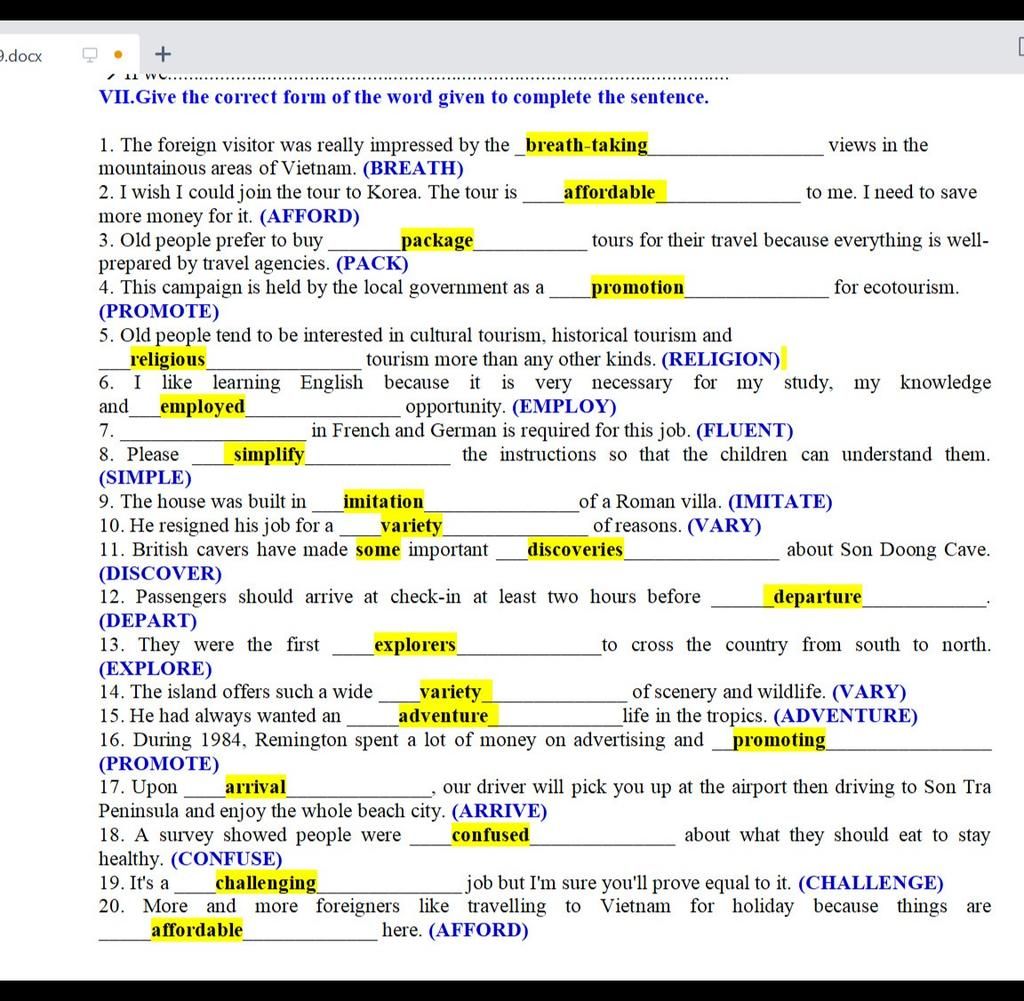Click the cue word "(PROMOTE)" after sentence 4
Image resolution: width=1024 pixels, height=1001 pixels.
tap(159, 311)
